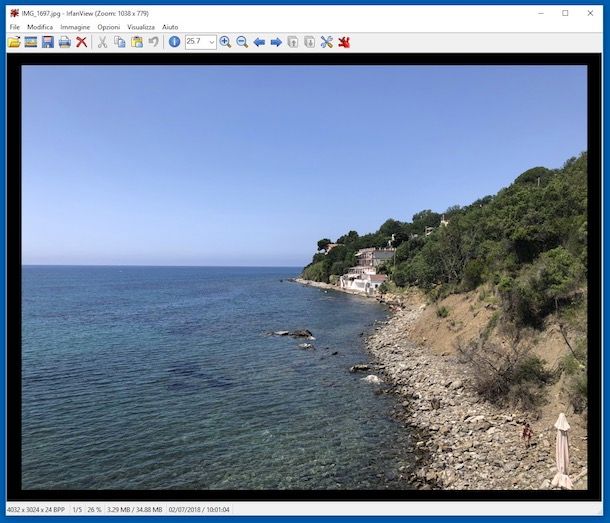The height and width of the screenshot is (523, 610).
Task: Click the beach photo in viewer
Action: pos(304,277)
